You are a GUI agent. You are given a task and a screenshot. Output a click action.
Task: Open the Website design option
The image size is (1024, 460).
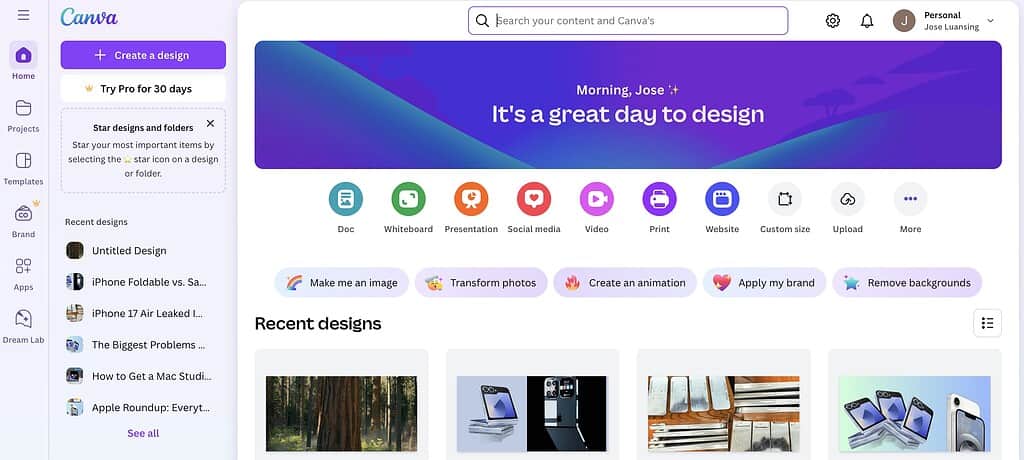(722, 199)
